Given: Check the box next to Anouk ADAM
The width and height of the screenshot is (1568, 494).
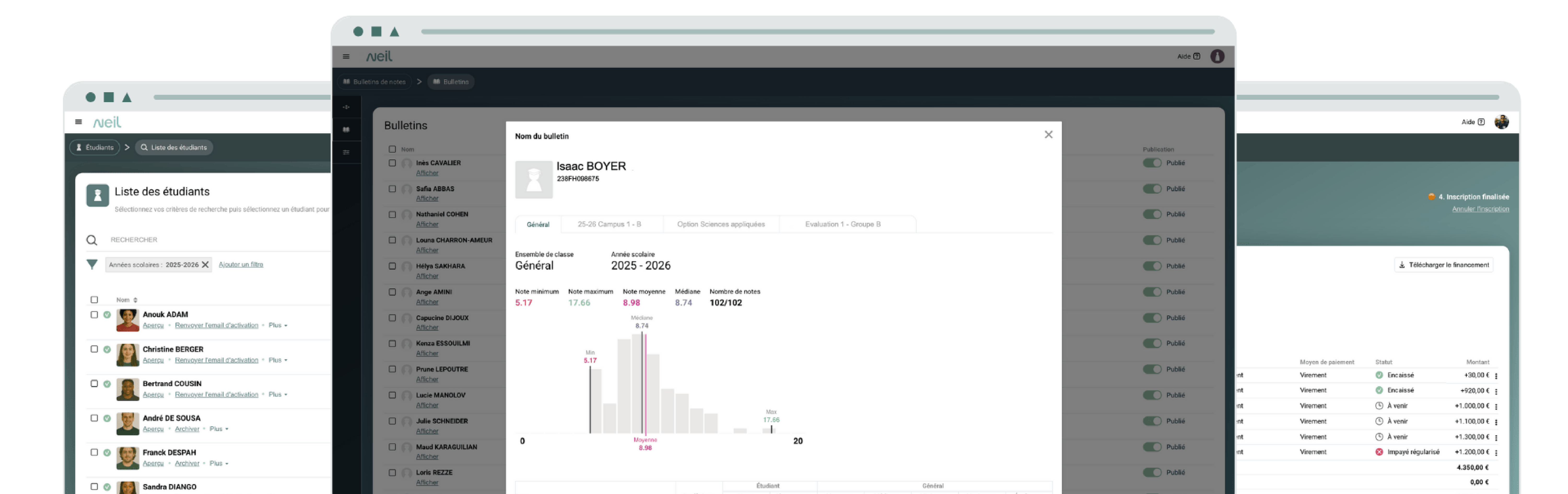Looking at the screenshot, I should (x=94, y=315).
